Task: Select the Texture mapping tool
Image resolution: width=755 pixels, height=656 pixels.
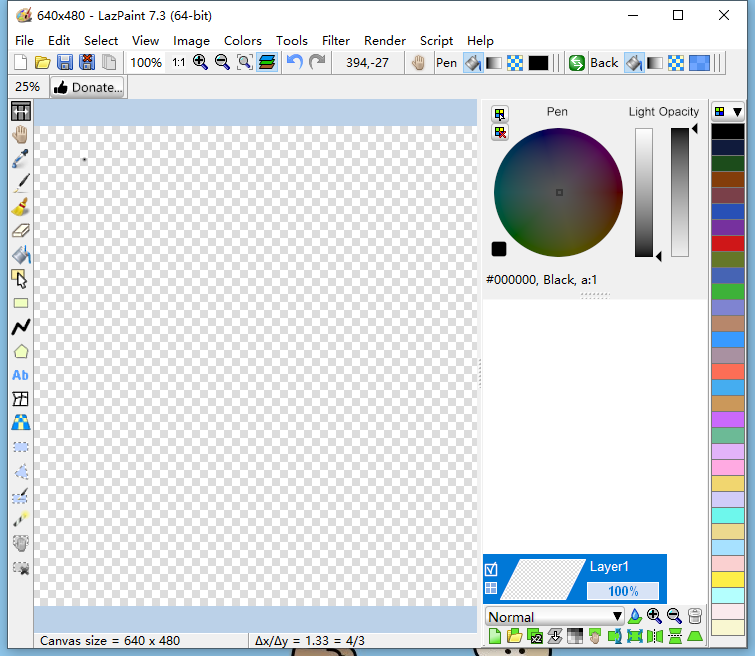Action: pos(20,423)
